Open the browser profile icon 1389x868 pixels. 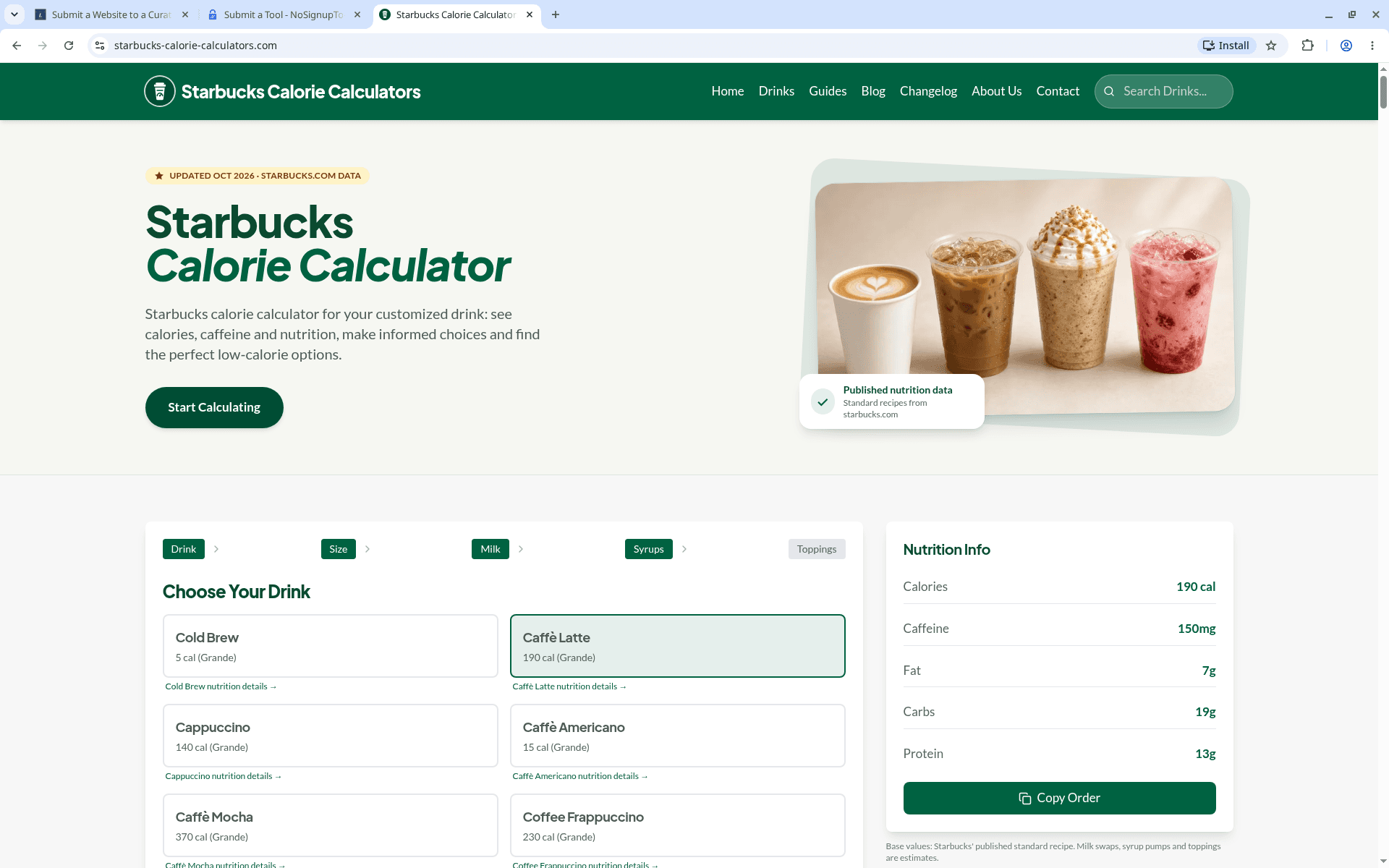(1346, 46)
